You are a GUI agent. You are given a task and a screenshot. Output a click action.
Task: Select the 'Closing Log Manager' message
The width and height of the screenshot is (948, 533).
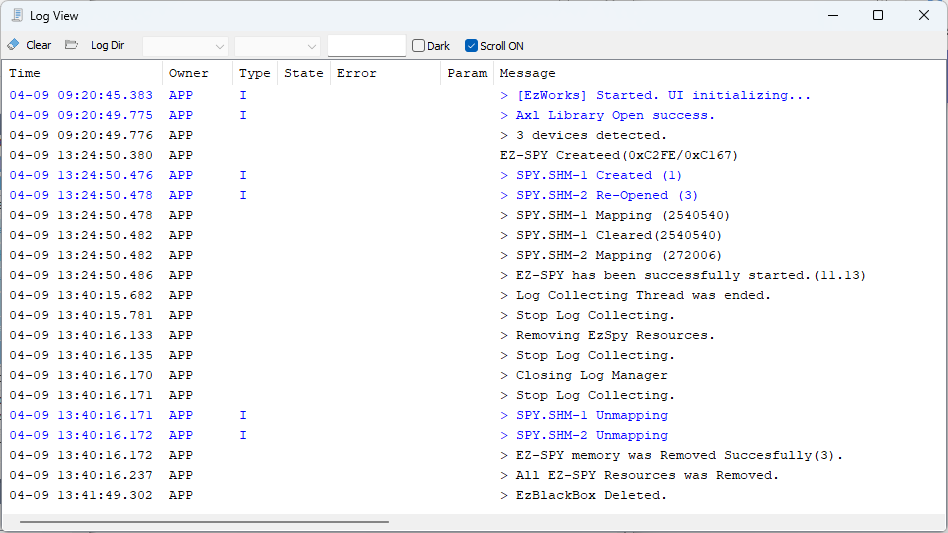583,375
